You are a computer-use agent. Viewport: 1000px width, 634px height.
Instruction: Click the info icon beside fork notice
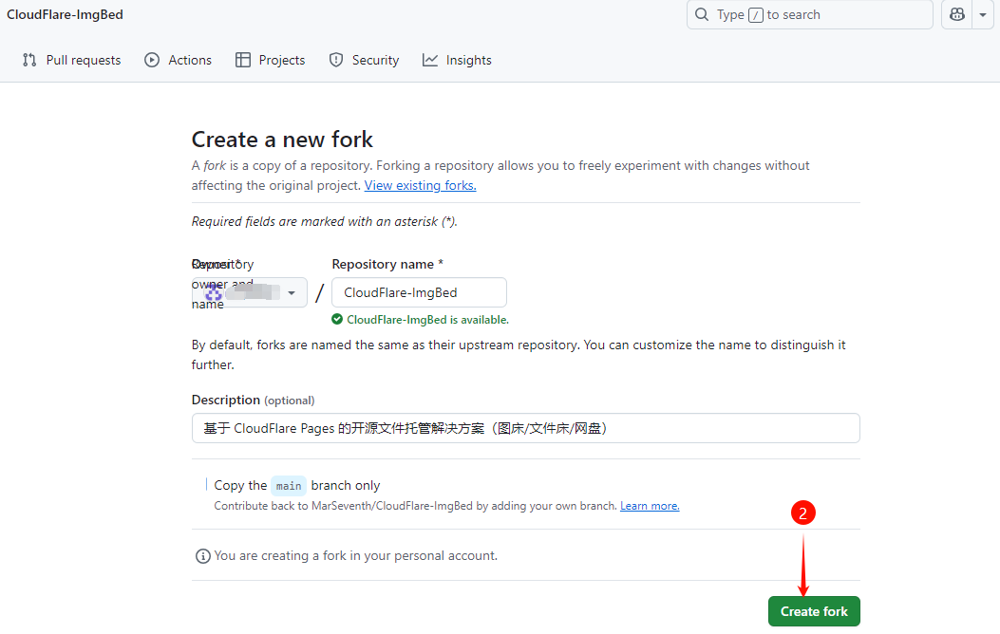pos(203,556)
